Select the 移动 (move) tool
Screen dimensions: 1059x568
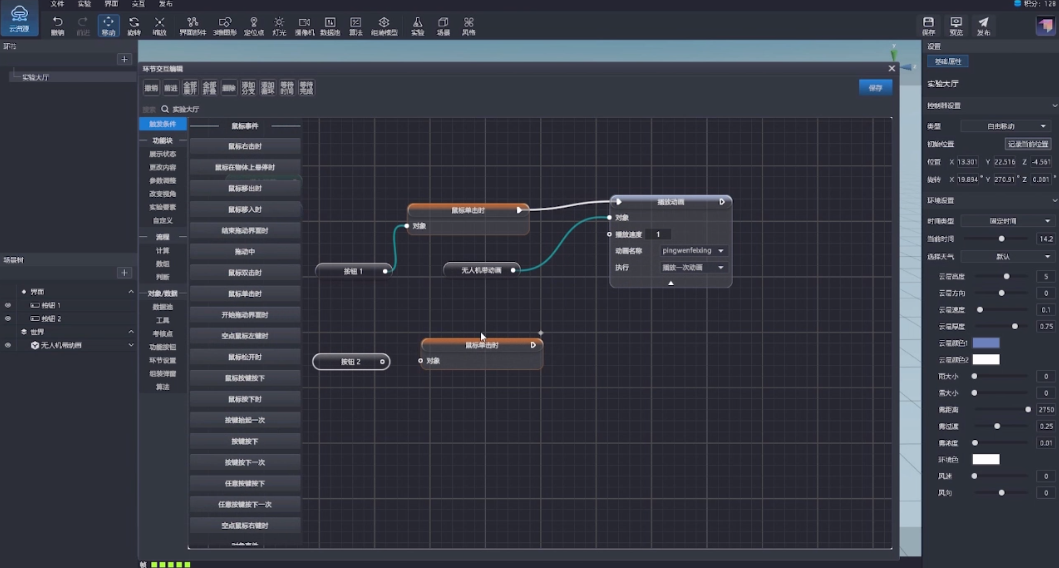[108, 25]
